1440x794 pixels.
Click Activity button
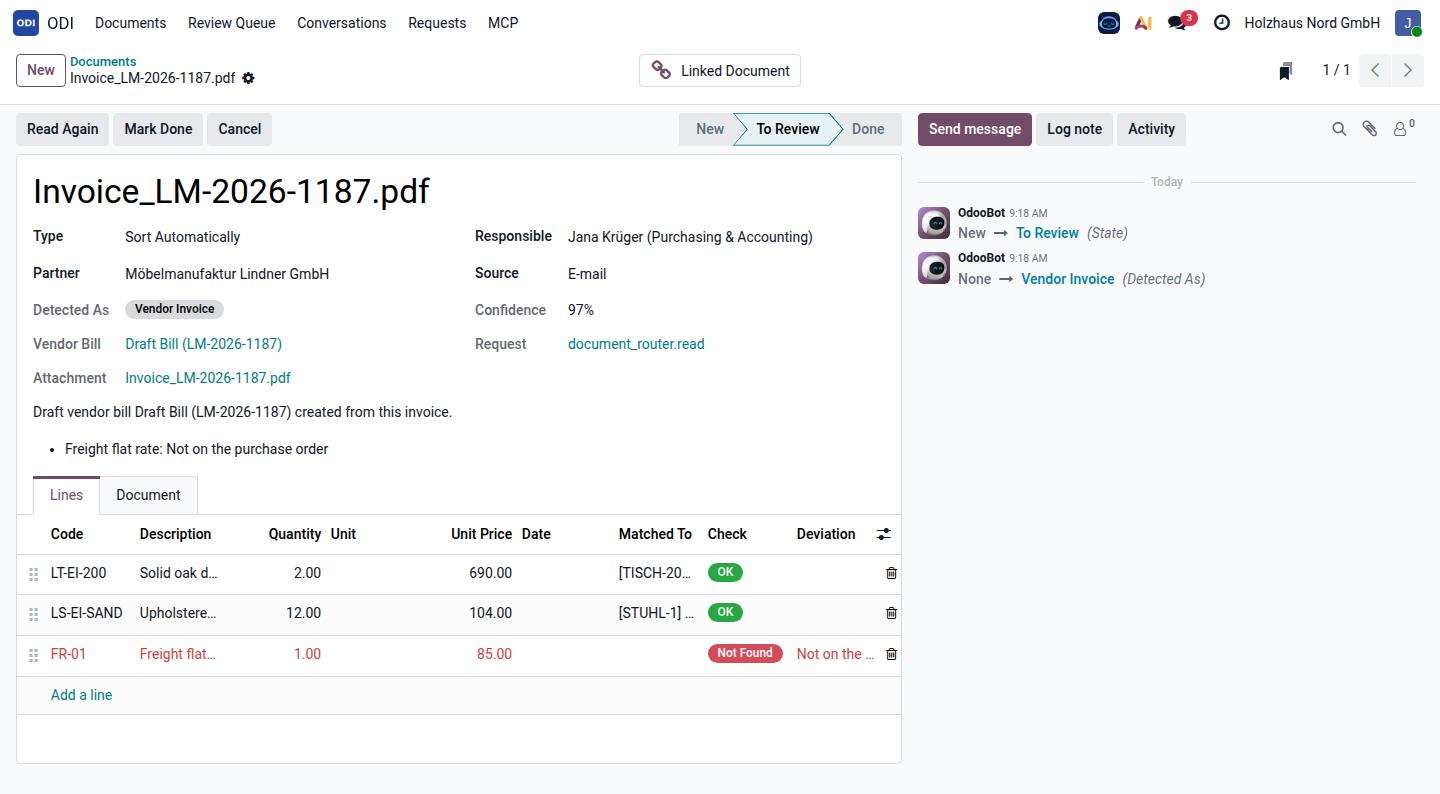(x=1151, y=129)
